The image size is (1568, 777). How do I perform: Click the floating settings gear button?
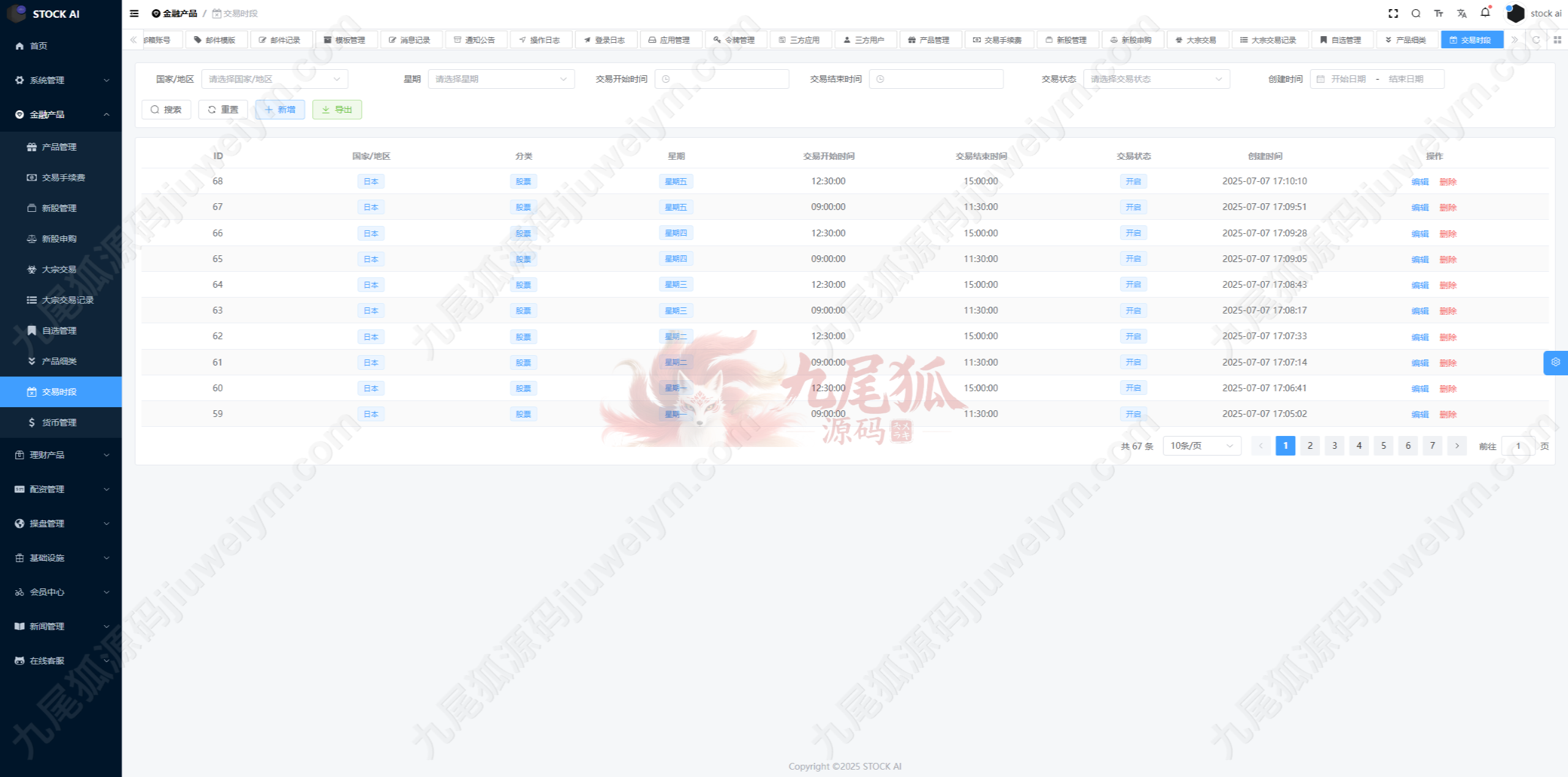(1555, 362)
